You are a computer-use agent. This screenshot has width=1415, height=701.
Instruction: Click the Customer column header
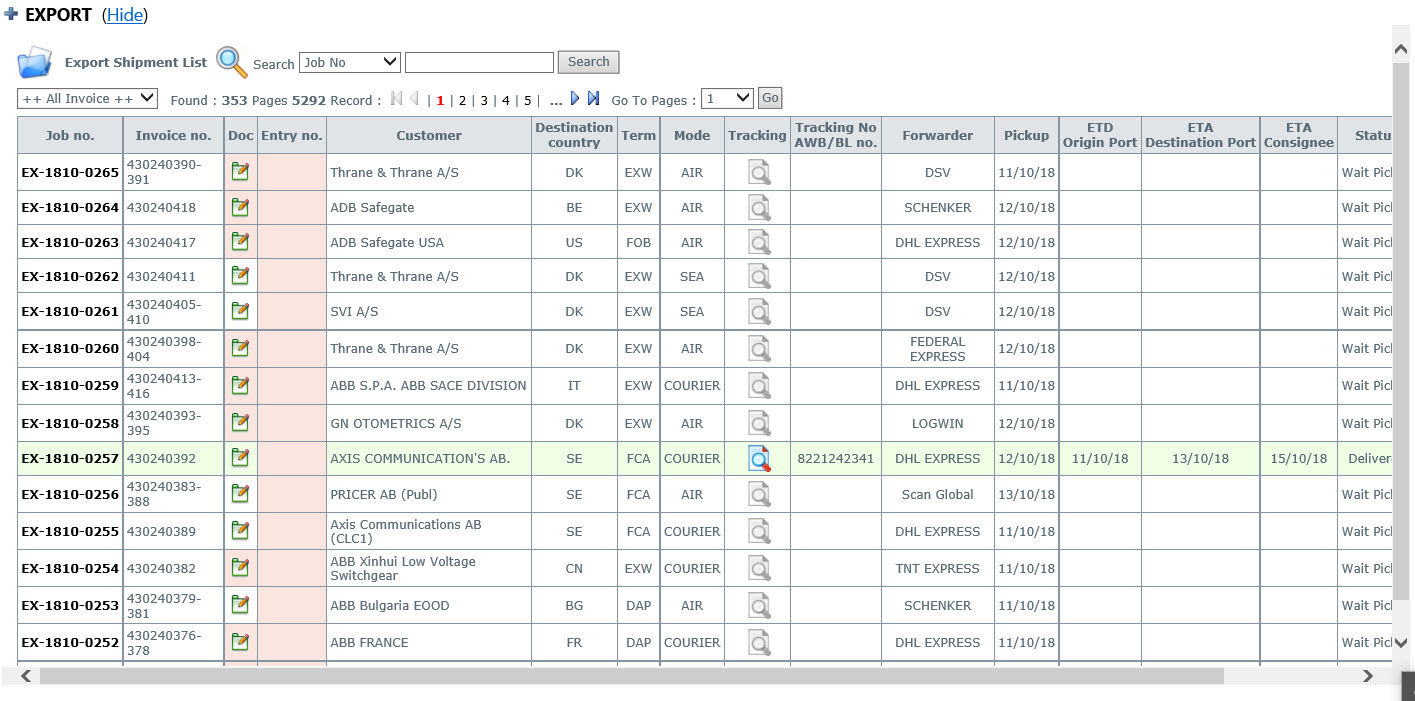(x=429, y=135)
